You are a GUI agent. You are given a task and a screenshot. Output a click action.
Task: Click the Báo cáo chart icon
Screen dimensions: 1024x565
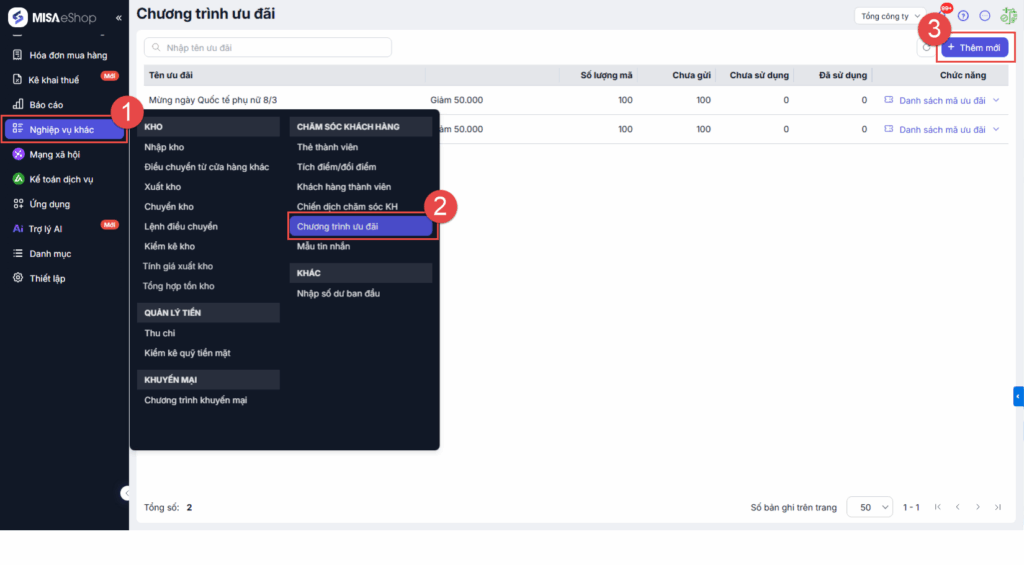18,105
